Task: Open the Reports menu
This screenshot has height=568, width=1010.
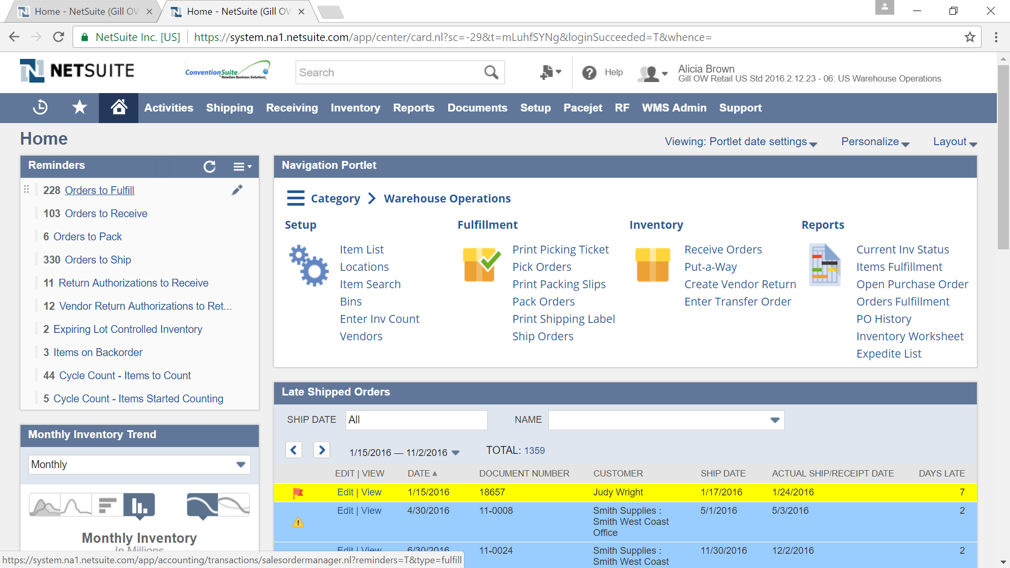Action: [414, 108]
